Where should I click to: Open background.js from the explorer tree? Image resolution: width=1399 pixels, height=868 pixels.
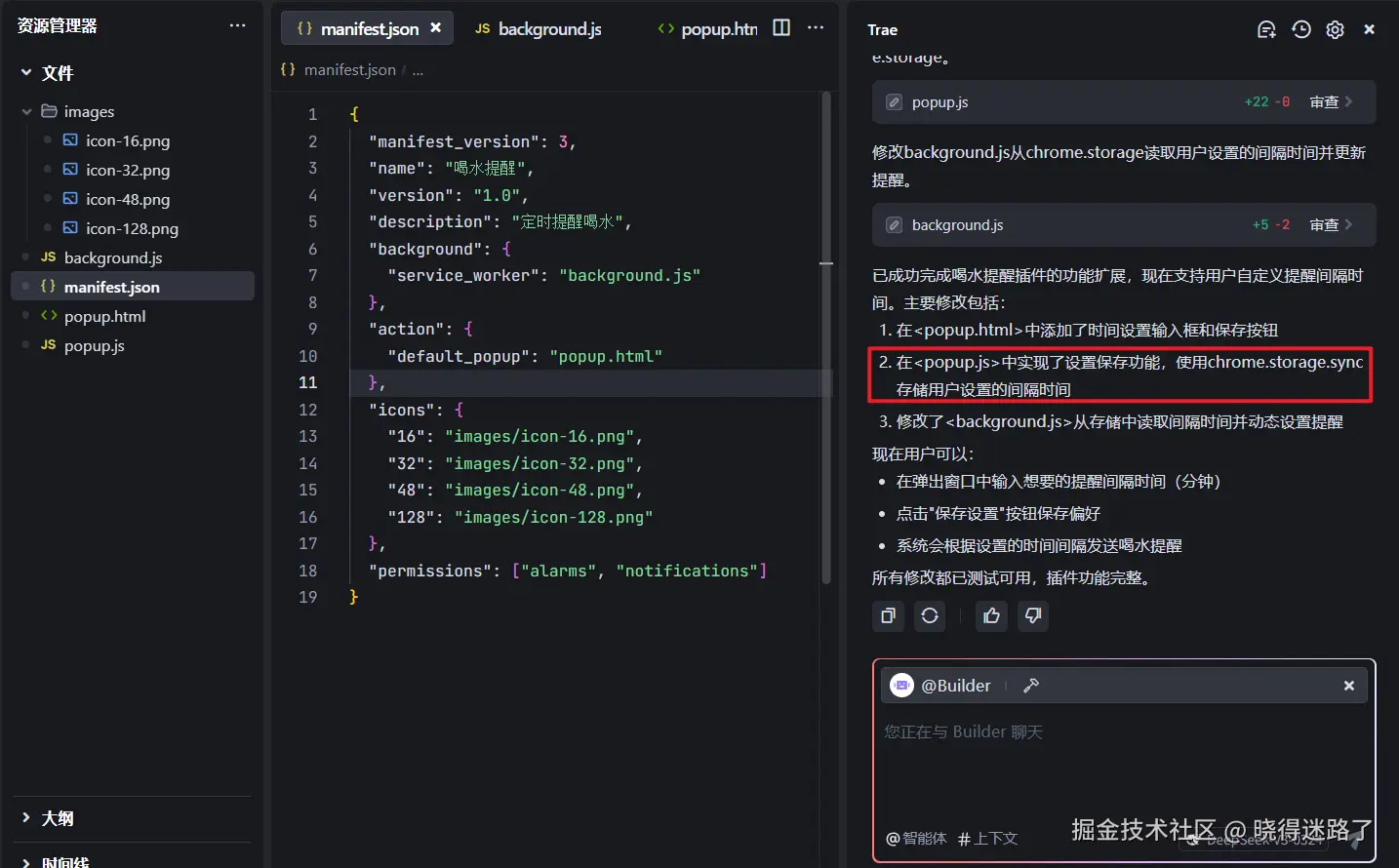tap(113, 257)
